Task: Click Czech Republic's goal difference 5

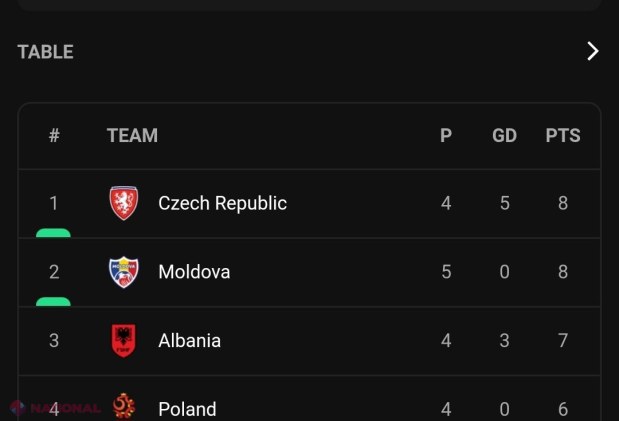Action: pyautogui.click(x=505, y=203)
